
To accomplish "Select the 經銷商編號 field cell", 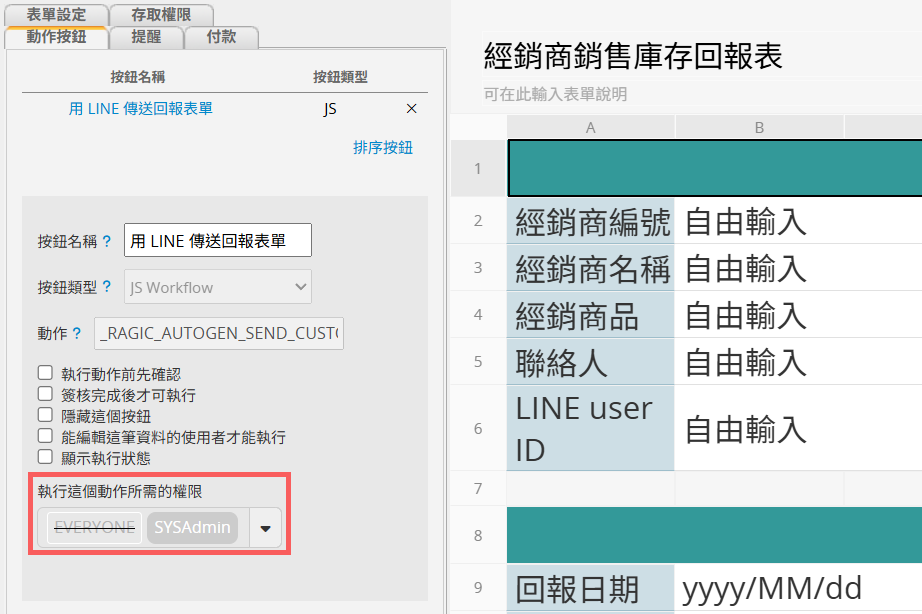I will click(591, 221).
